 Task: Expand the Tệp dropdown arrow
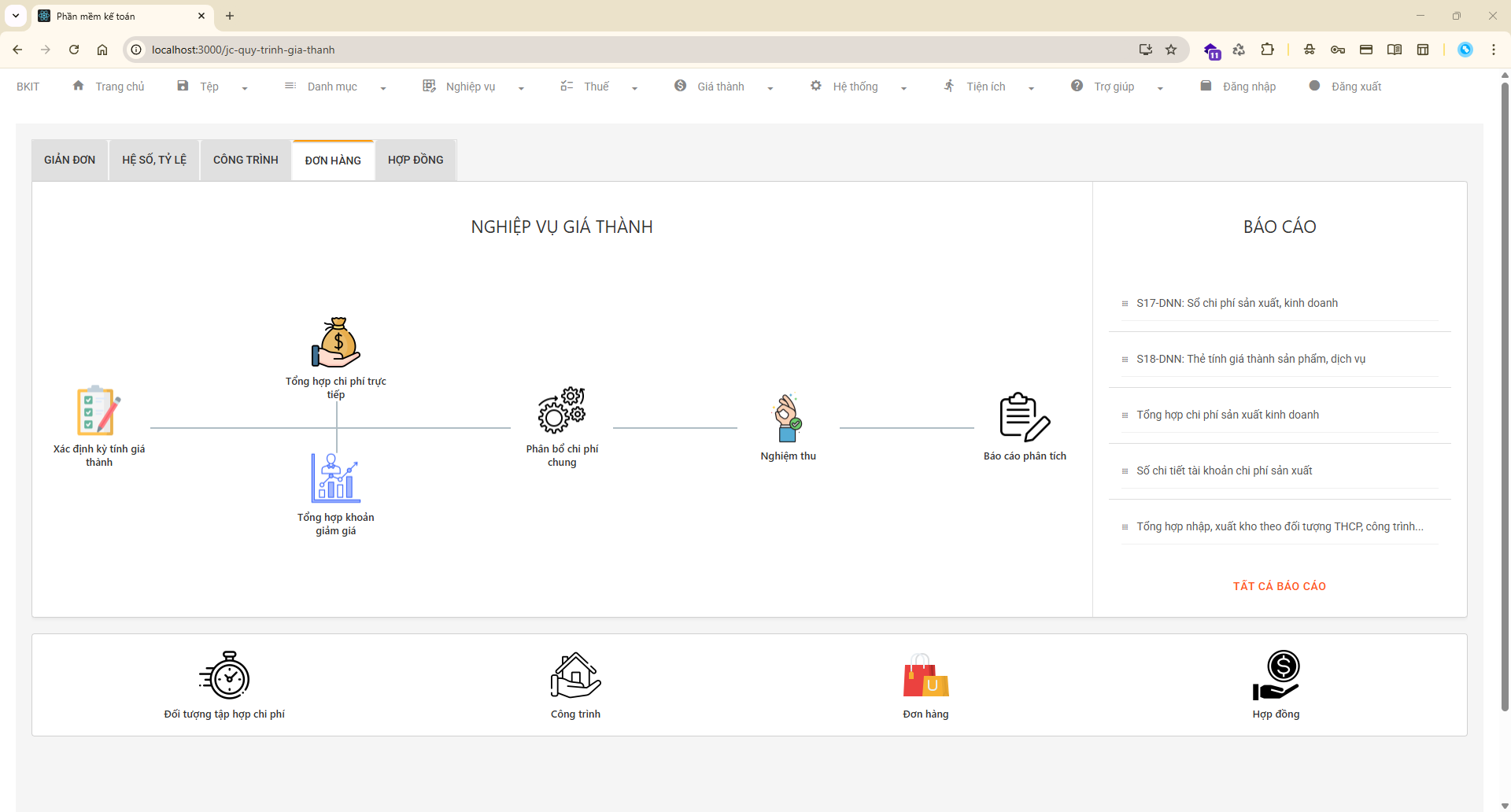point(245,88)
